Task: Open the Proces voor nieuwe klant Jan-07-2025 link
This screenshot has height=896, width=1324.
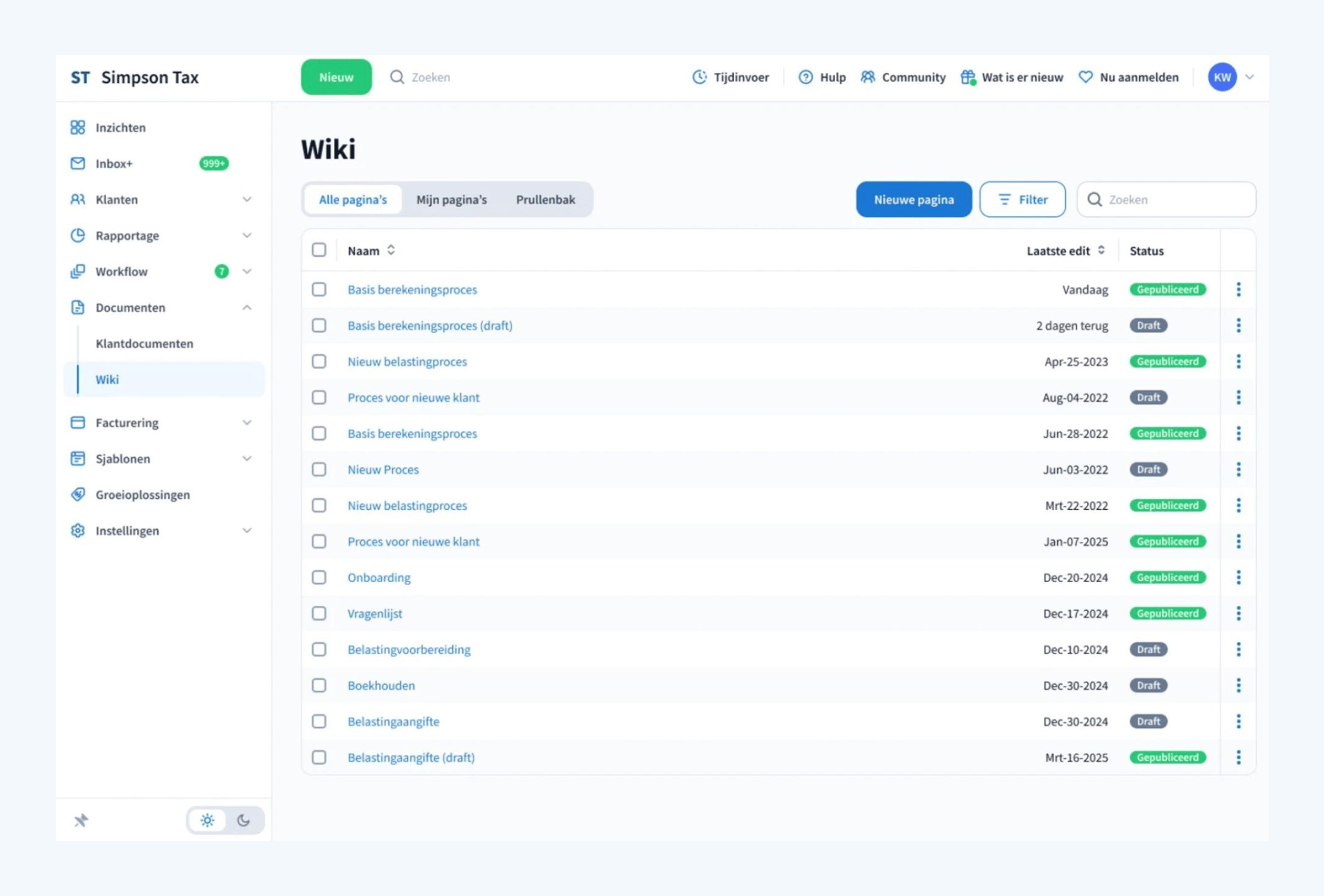Action: [x=414, y=541]
